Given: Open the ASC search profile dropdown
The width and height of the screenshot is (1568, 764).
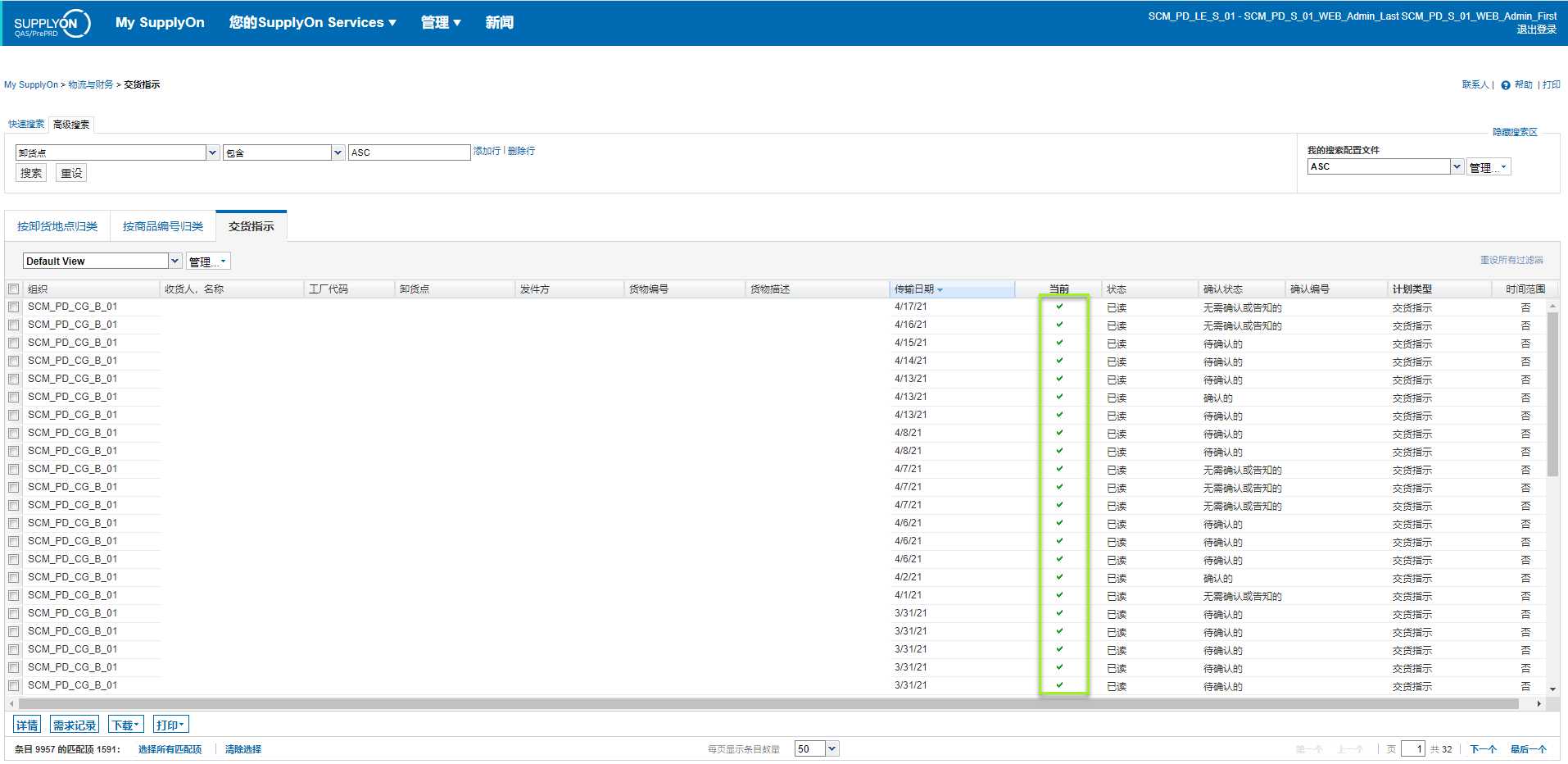Looking at the screenshot, I should [1457, 166].
